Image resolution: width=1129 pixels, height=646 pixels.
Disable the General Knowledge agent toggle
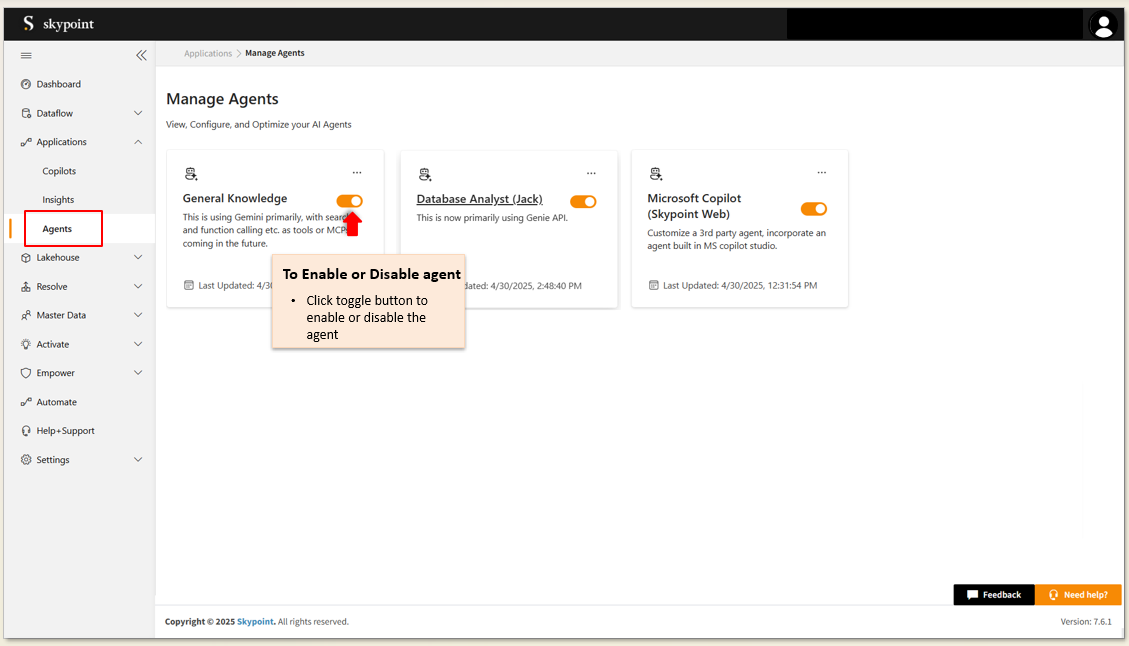[349, 201]
